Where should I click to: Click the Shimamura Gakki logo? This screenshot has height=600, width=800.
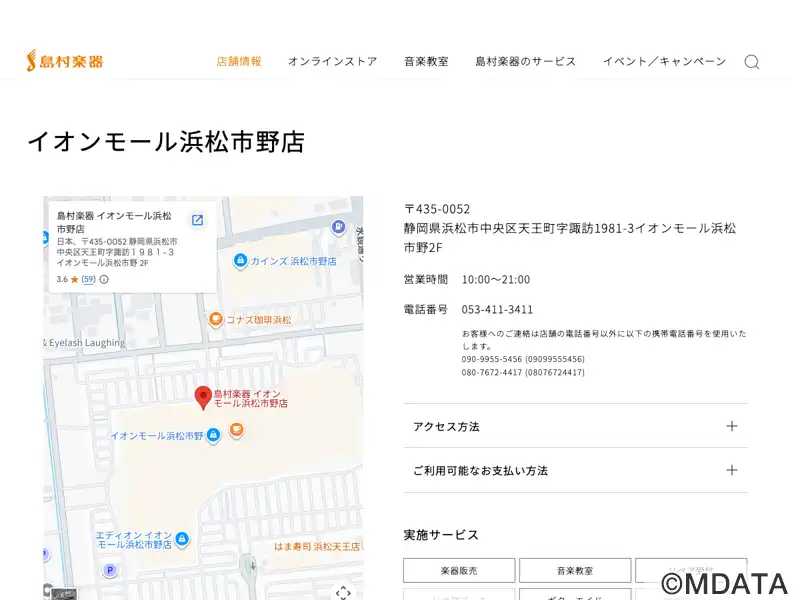coord(65,61)
